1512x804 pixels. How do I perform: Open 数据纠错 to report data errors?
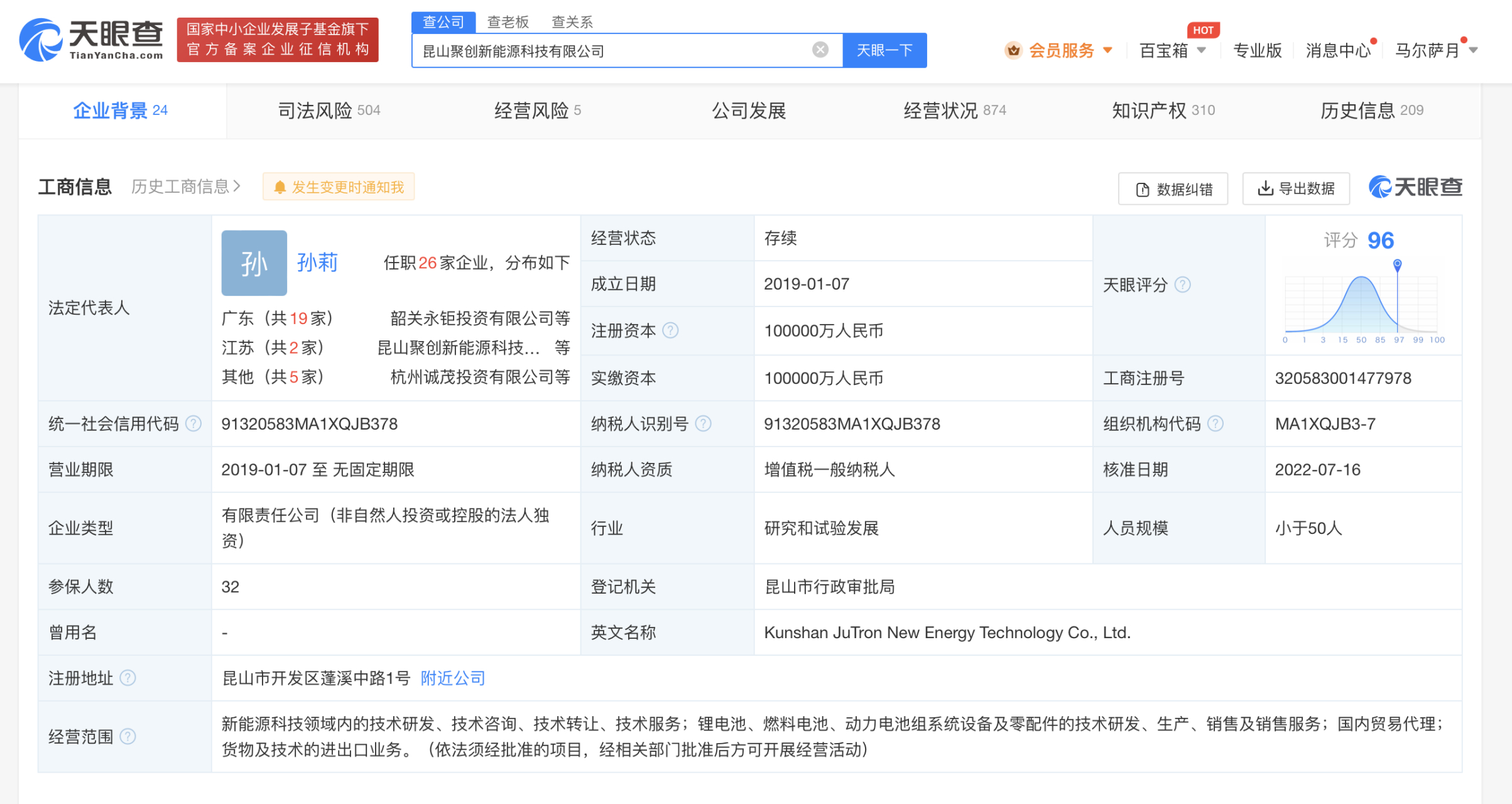(1172, 188)
